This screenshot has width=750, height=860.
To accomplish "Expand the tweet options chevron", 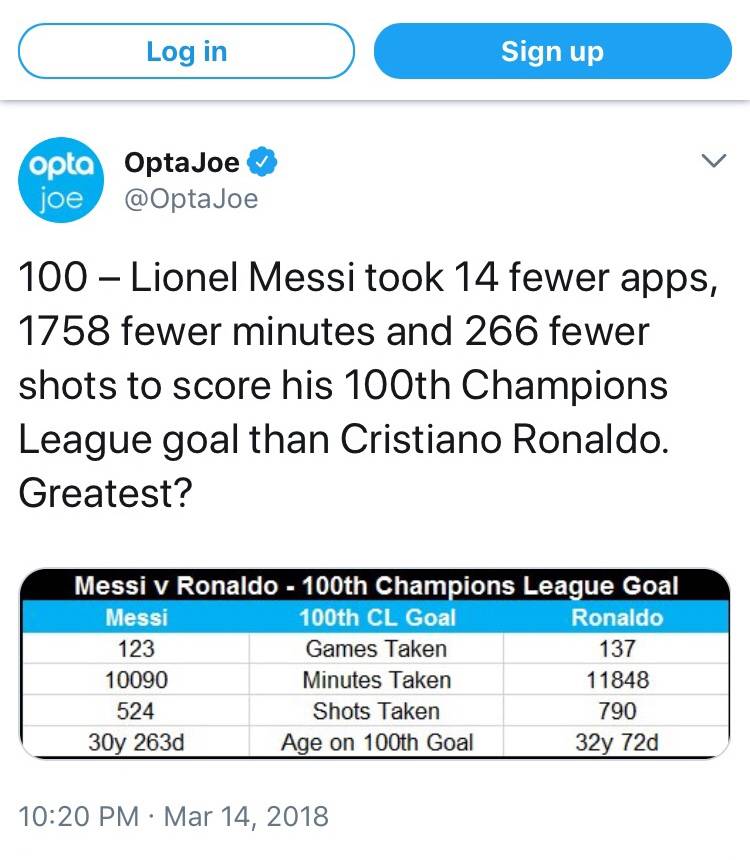I will [x=713, y=161].
